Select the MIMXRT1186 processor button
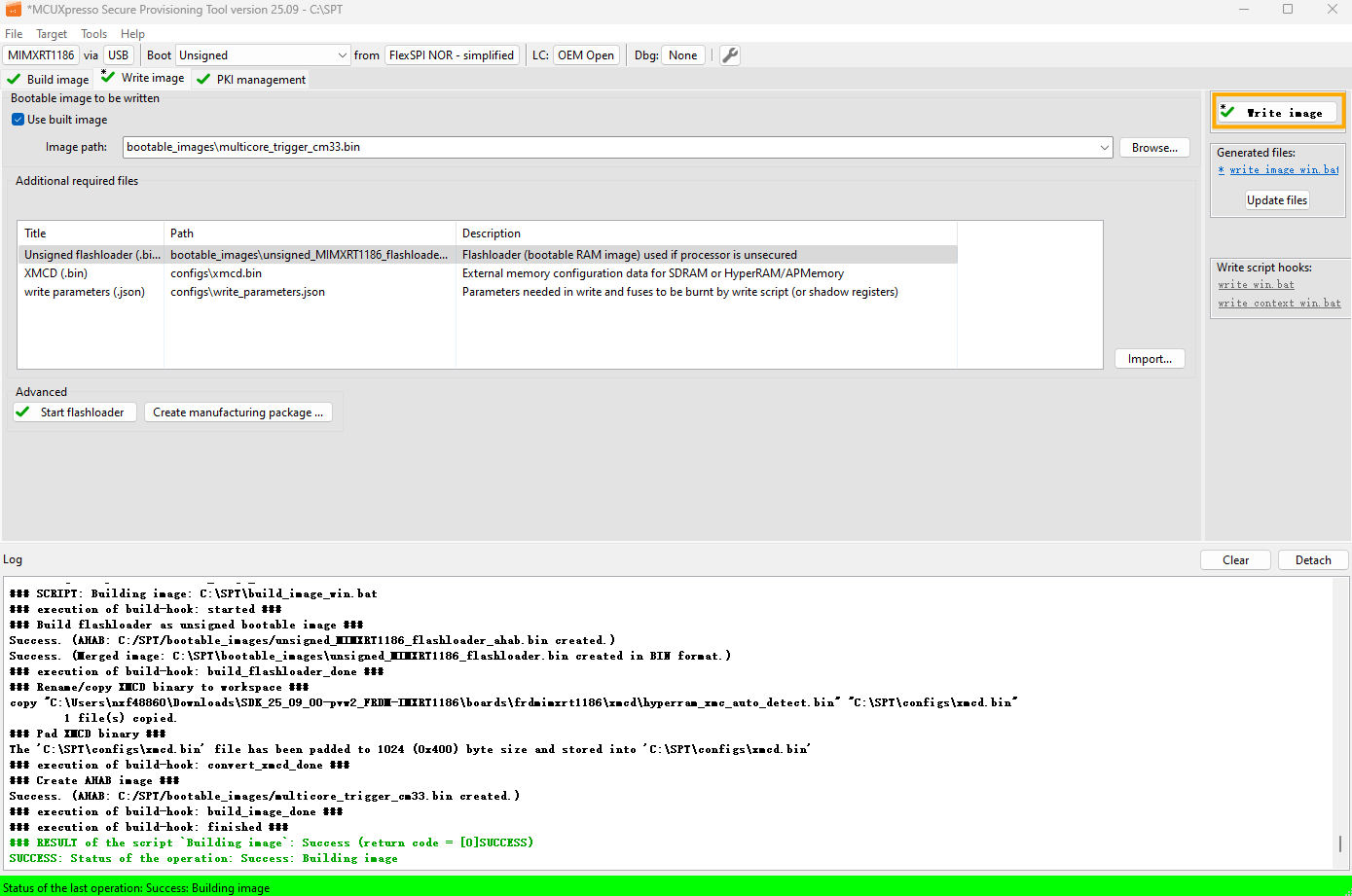Screen dimensions: 1352x896 [x=41, y=55]
